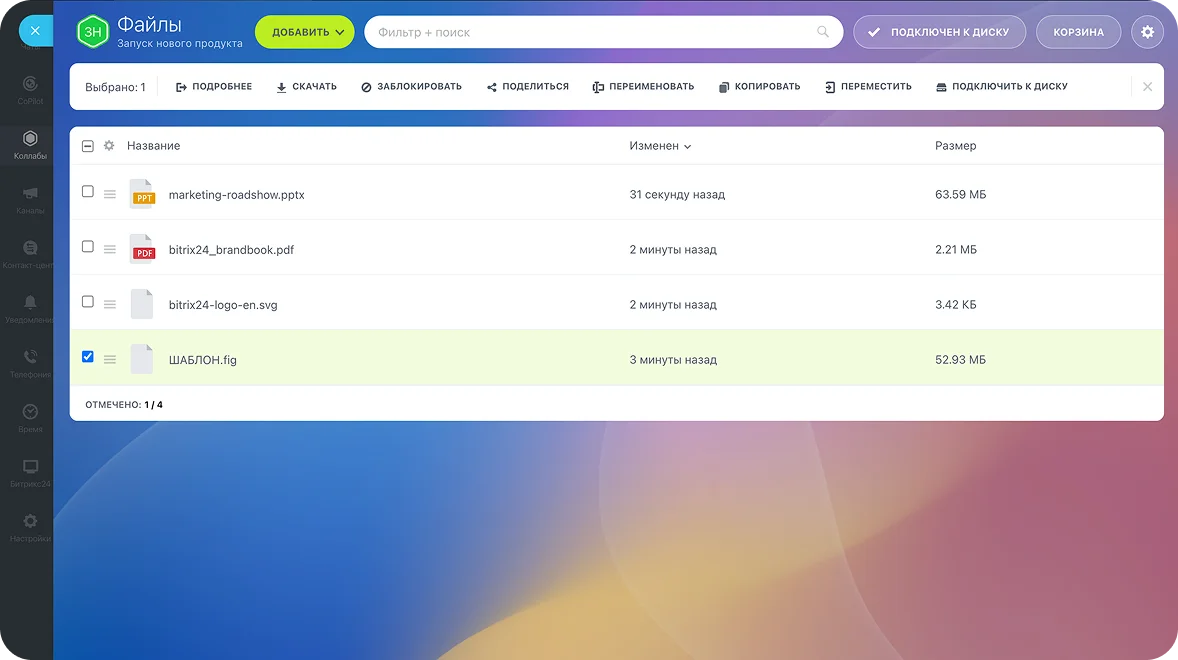Select ПЕРЕИМЕНОВАТЬ in the action toolbar
Viewport: 1178px width, 660px height.
tap(643, 87)
